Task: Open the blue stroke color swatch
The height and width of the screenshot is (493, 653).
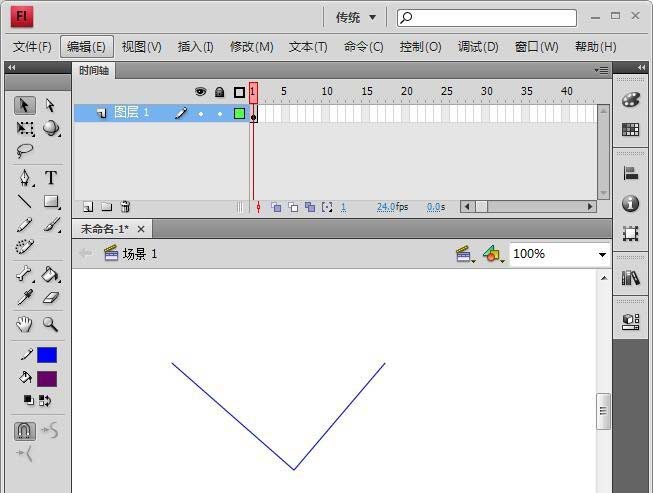Action: point(47,355)
